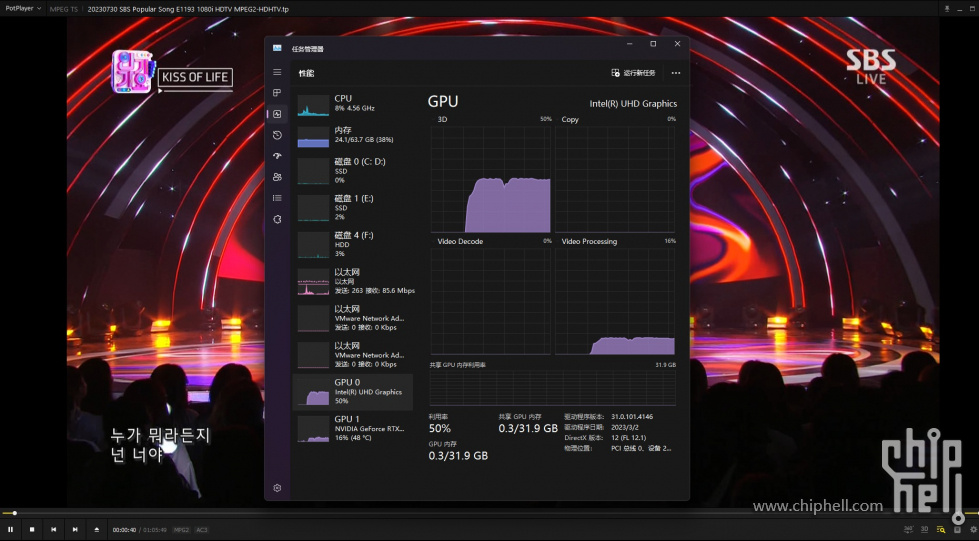979x541 pixels.
Task: Open Task Manager settings gear
Action: click(x=277, y=488)
